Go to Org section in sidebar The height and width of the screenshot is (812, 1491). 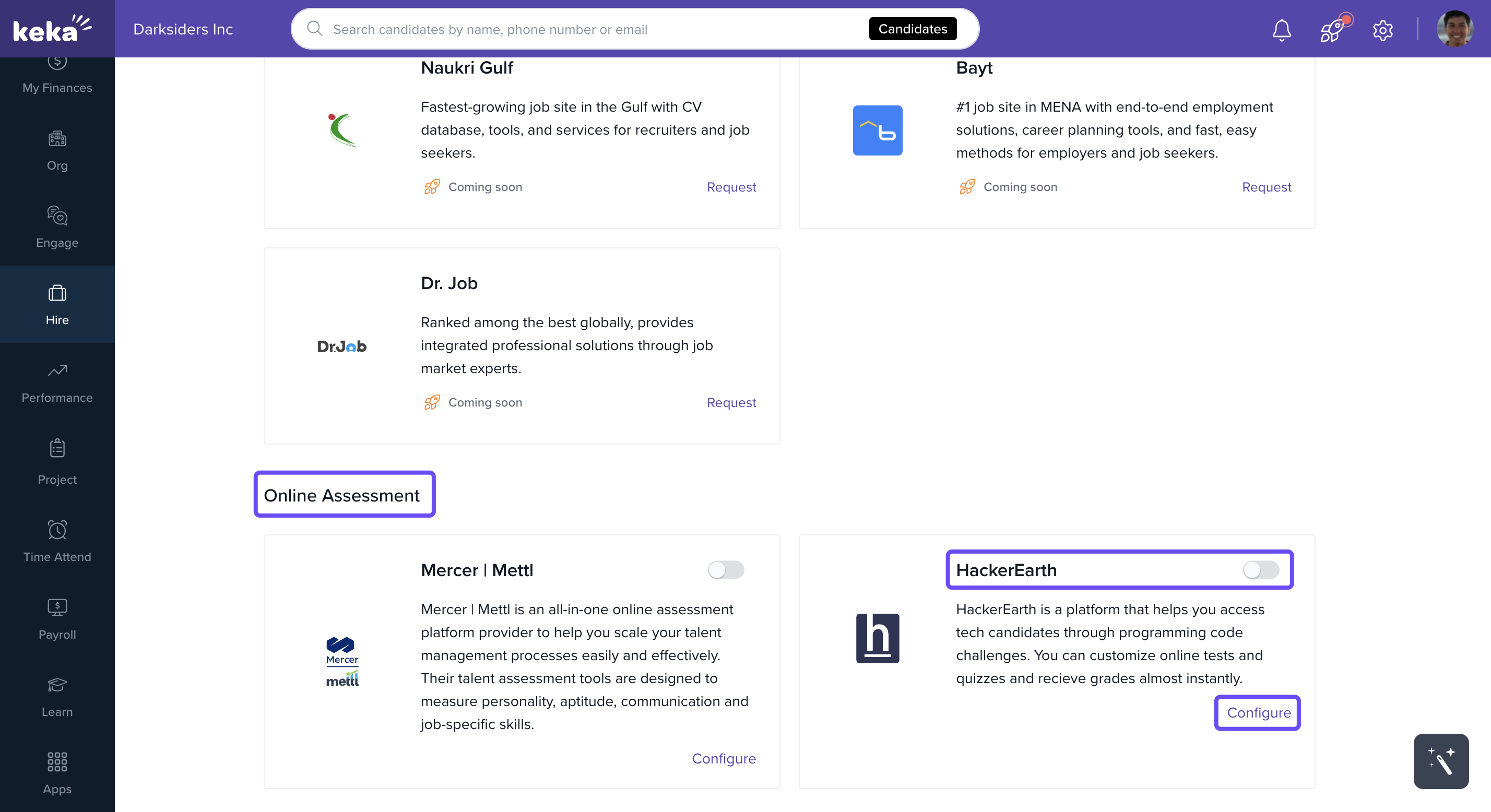tap(57, 150)
